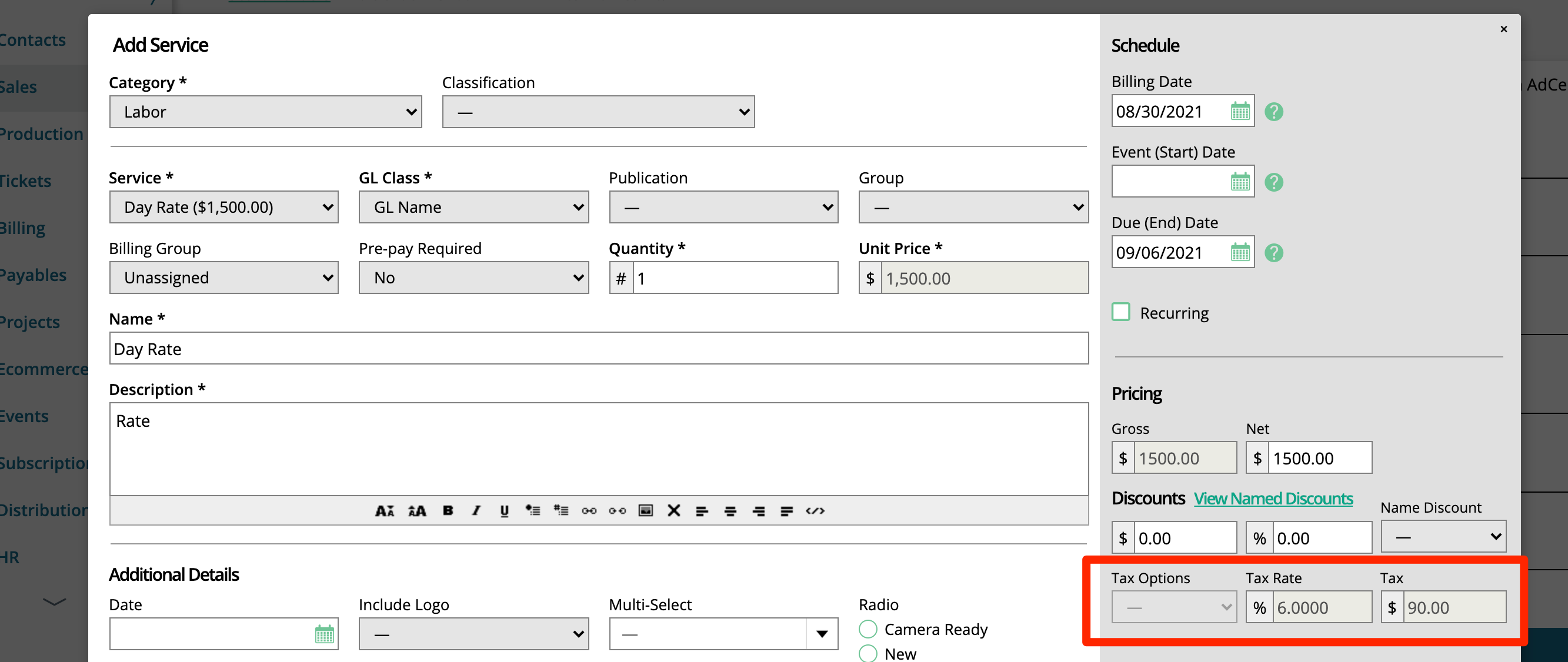Close the Add Service dialog
1568x662 pixels.
pos(1503,29)
